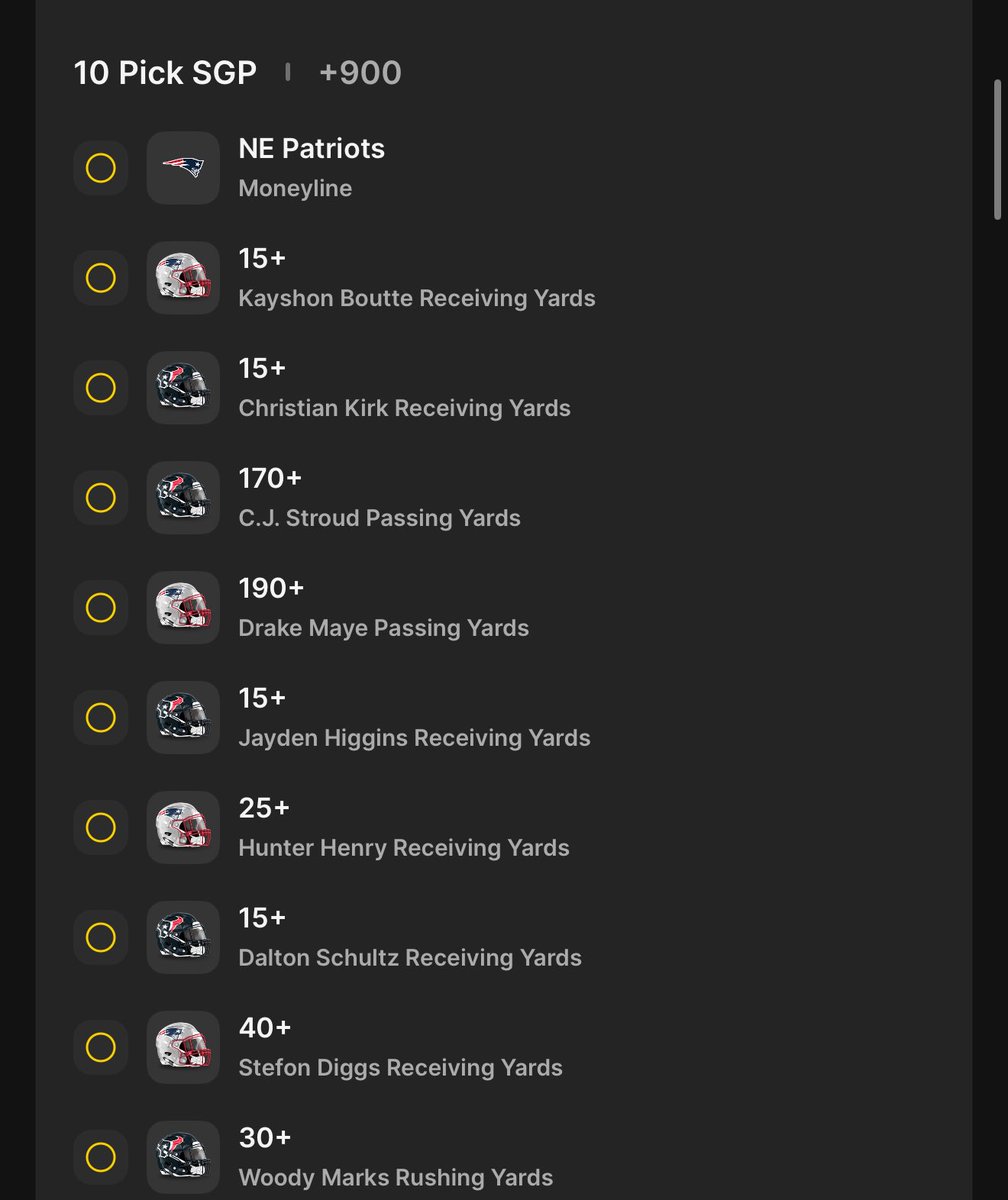Click "Hunter Henry Receiving Yards" label
The height and width of the screenshot is (1200, 1008).
coord(404,848)
